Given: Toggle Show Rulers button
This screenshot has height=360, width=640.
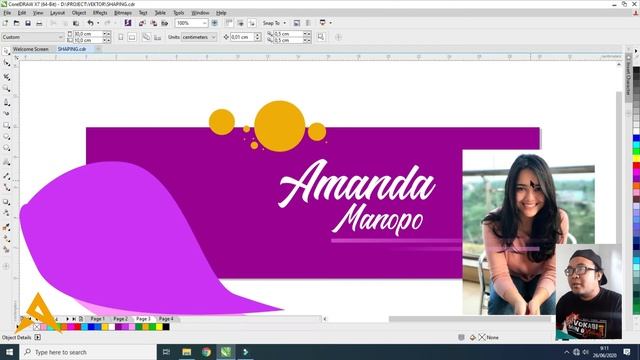Looking at the screenshot, I should click(x=229, y=23).
